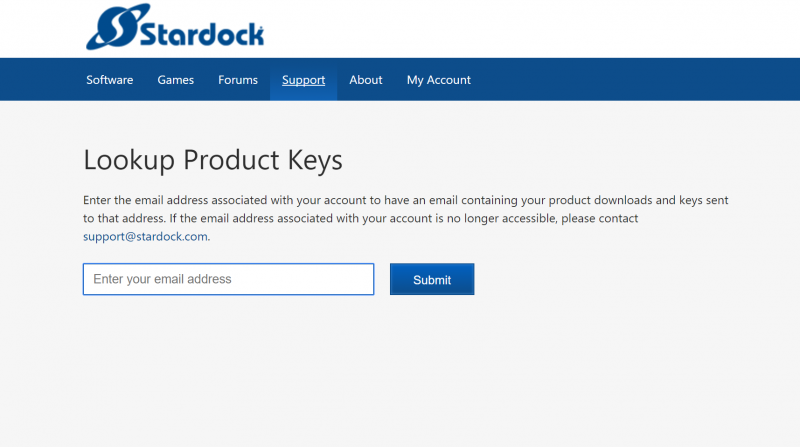The width and height of the screenshot is (800, 447).
Task: Navigate to the About page
Action: [x=366, y=80]
